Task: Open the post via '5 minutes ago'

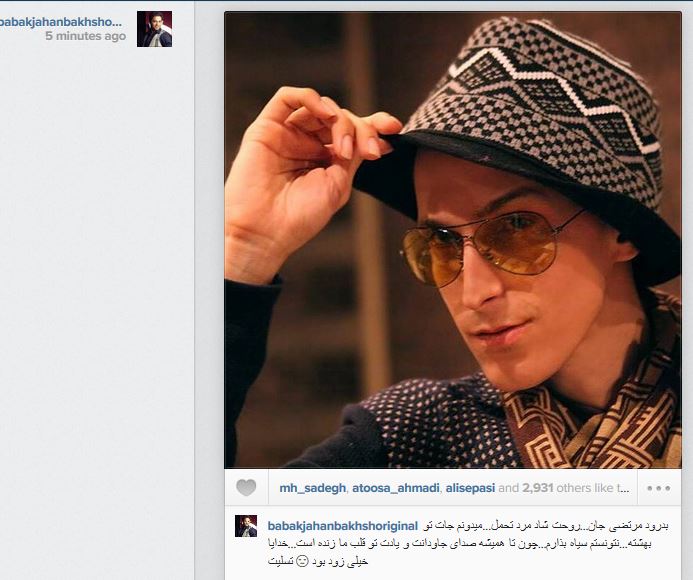Action: tap(86, 36)
